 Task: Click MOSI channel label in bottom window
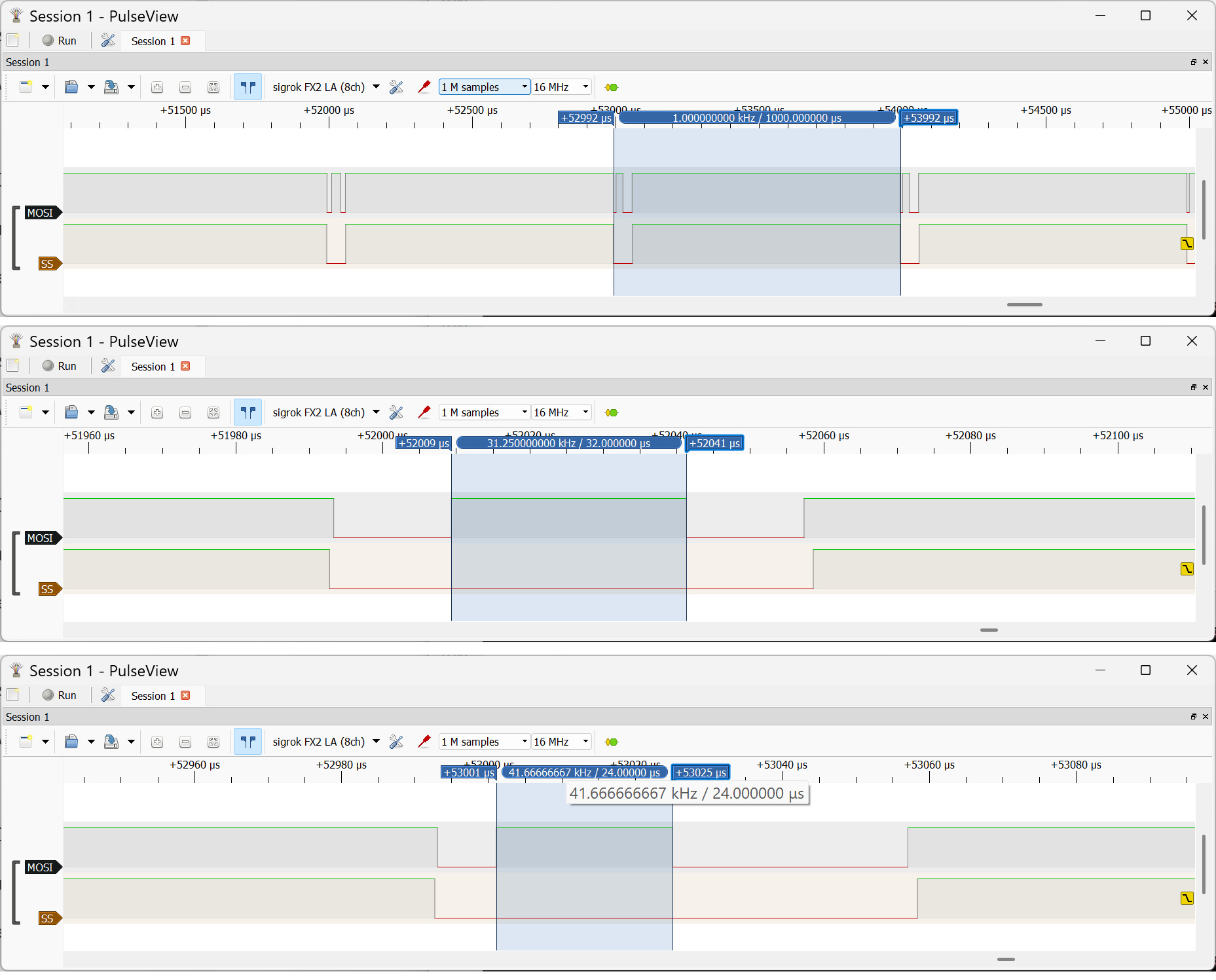(41, 867)
